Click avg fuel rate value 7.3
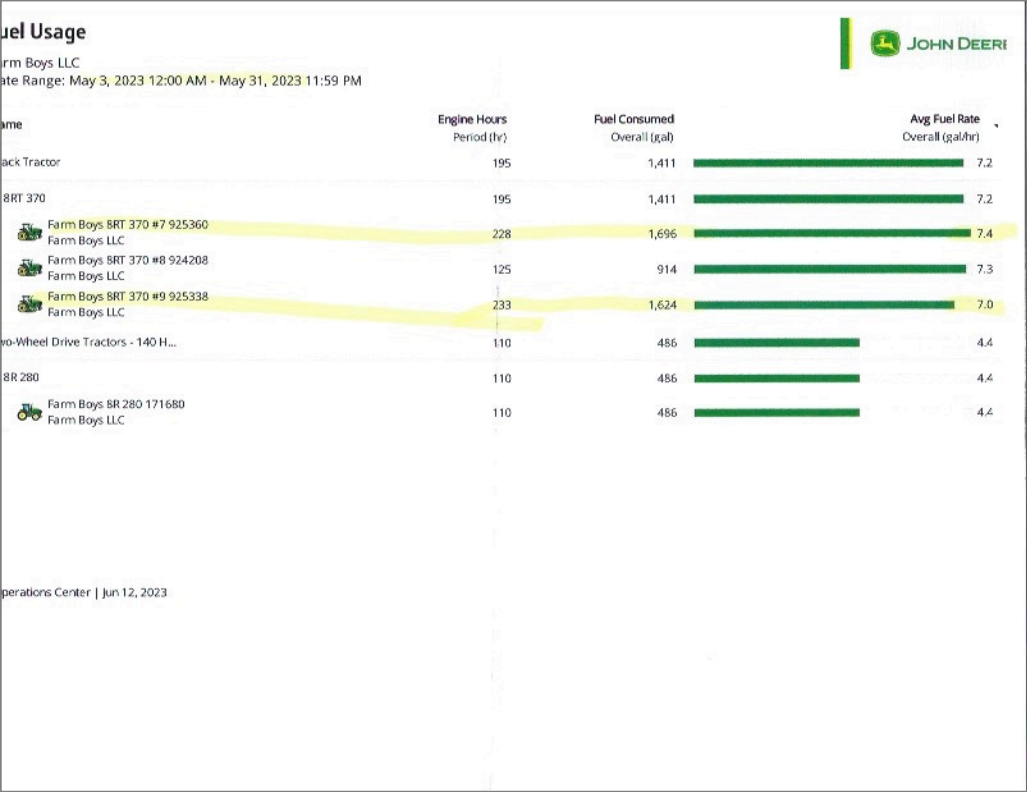Image resolution: width=1027 pixels, height=792 pixels. click(984, 269)
